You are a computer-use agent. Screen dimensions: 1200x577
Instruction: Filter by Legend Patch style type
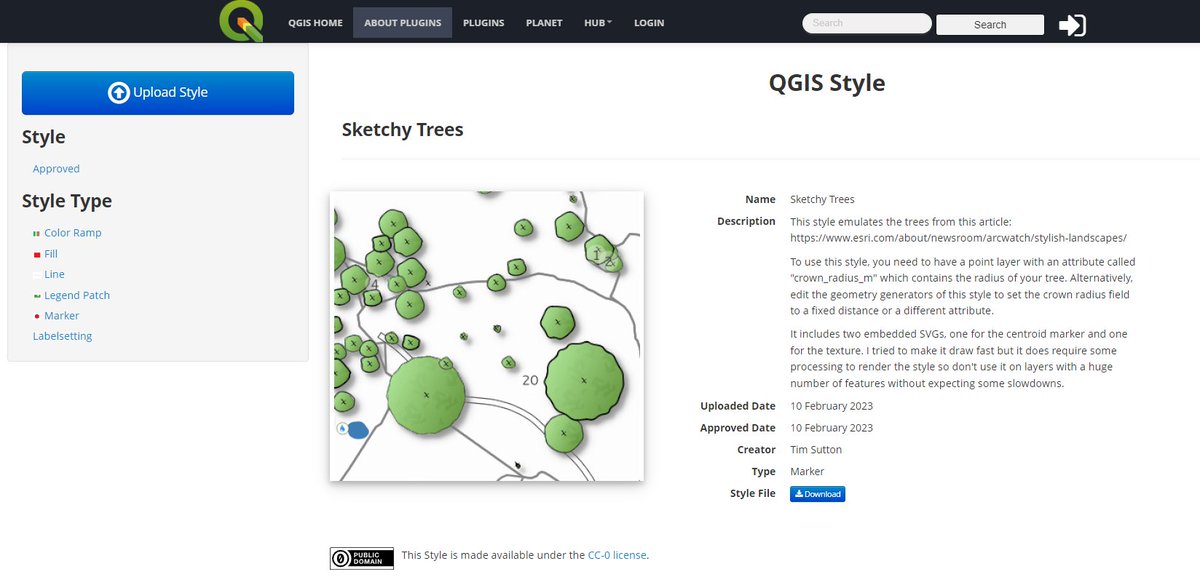pyautogui.click(x=77, y=295)
